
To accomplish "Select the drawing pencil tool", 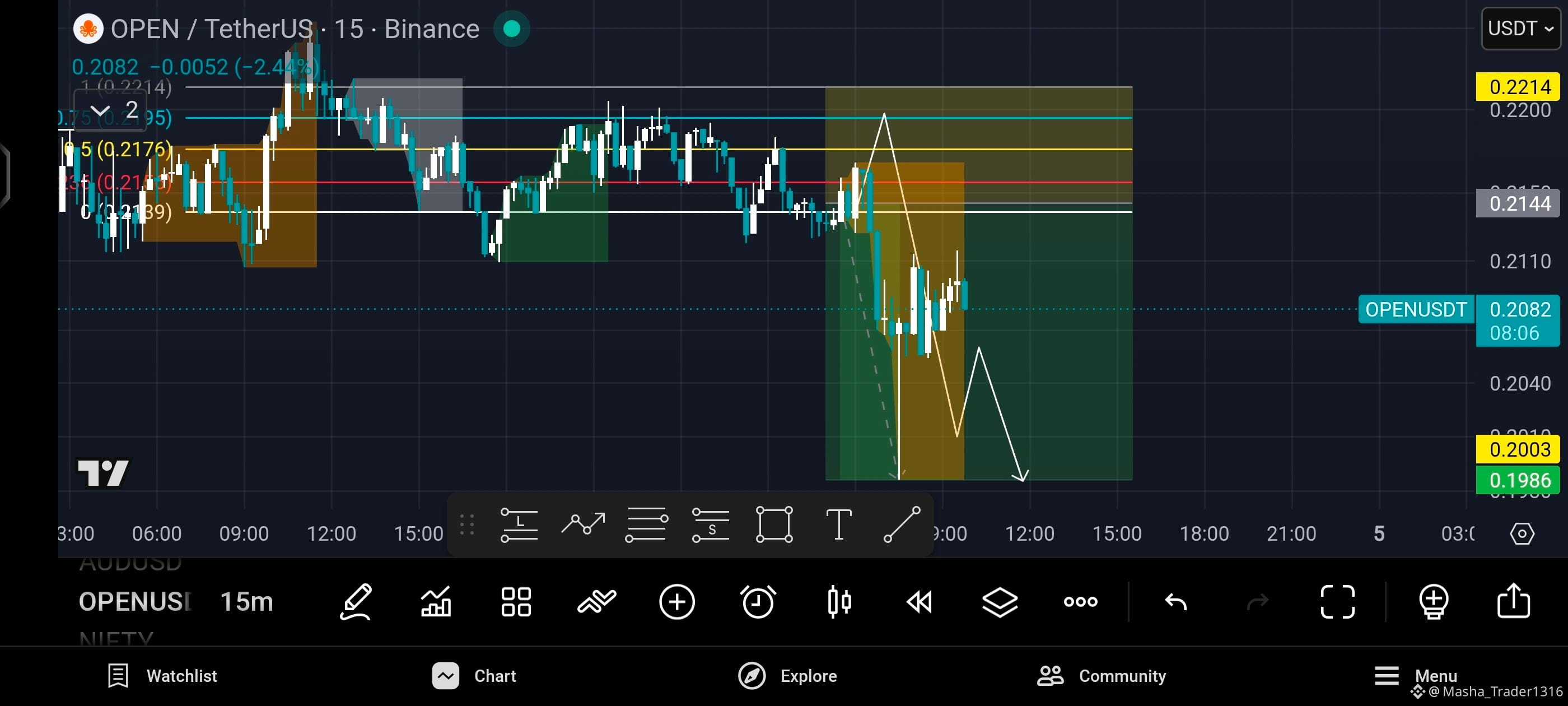I will (x=356, y=602).
